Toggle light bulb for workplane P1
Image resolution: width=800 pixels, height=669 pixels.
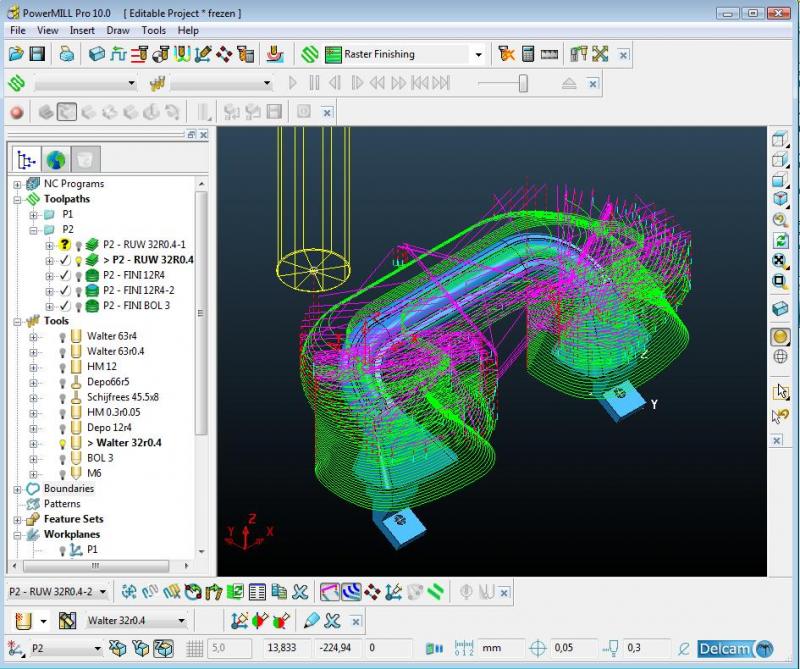[62, 550]
